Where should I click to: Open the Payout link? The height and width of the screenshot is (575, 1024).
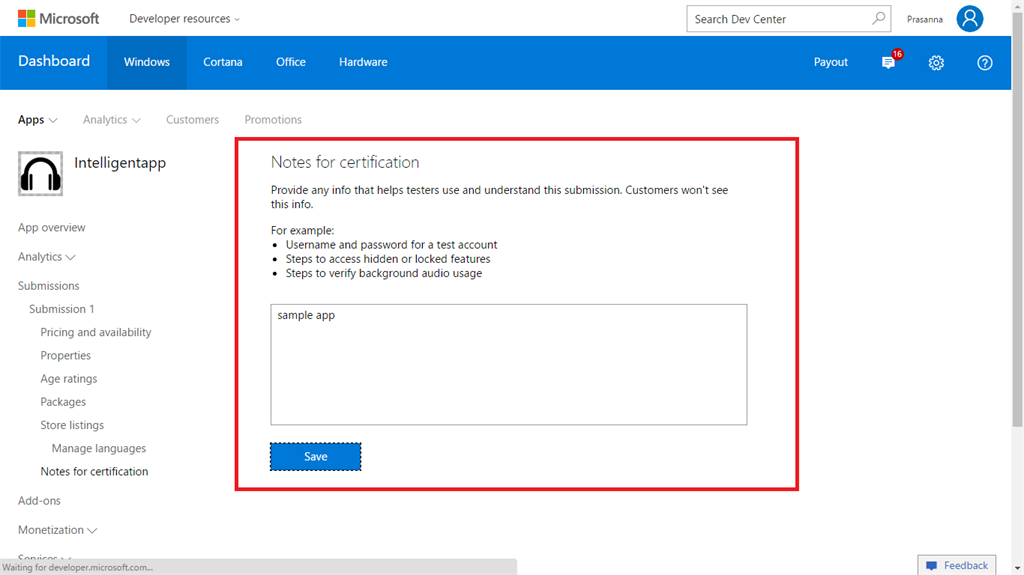[830, 62]
